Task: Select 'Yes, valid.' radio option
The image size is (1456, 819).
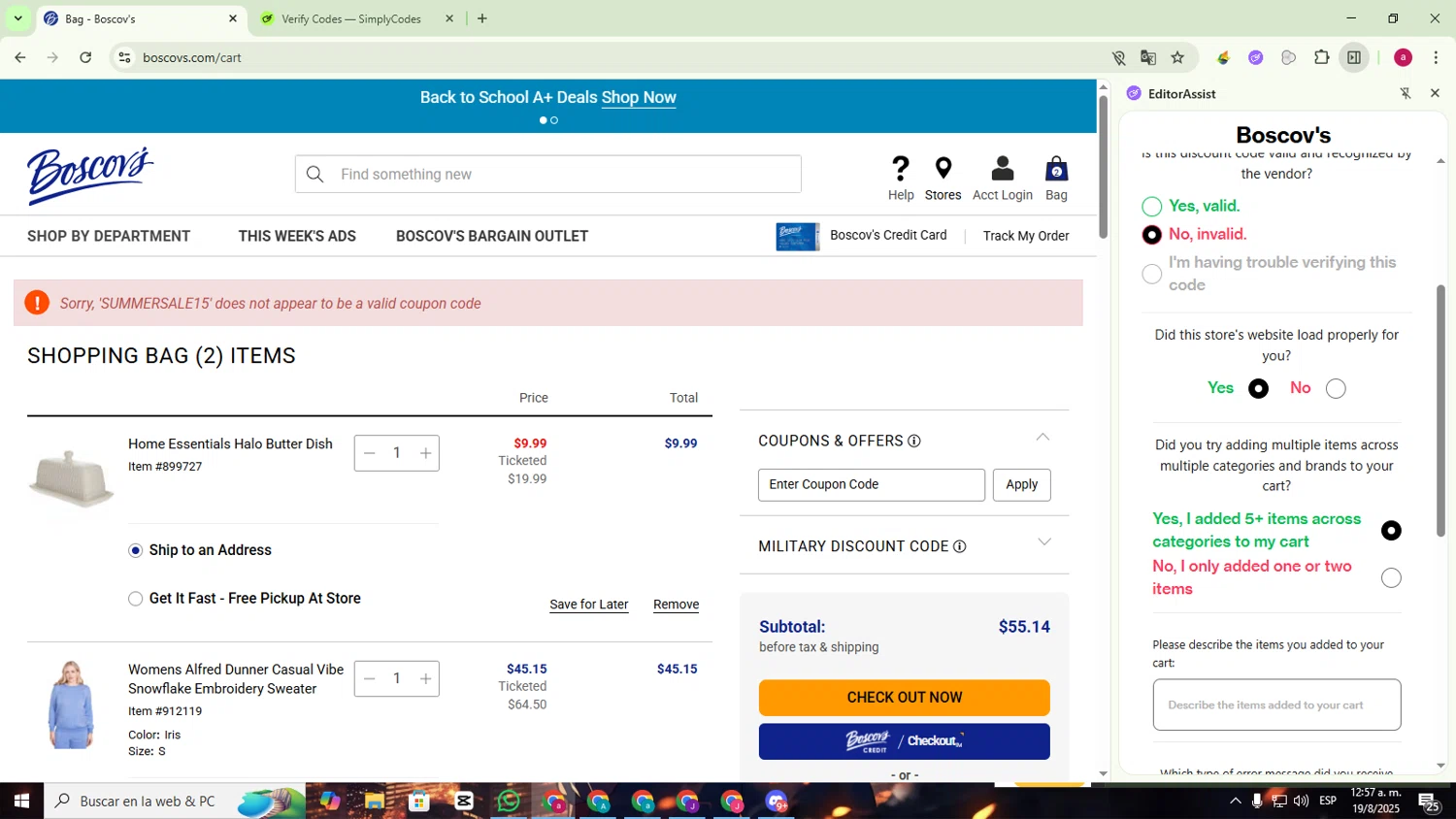Action: [x=1151, y=206]
